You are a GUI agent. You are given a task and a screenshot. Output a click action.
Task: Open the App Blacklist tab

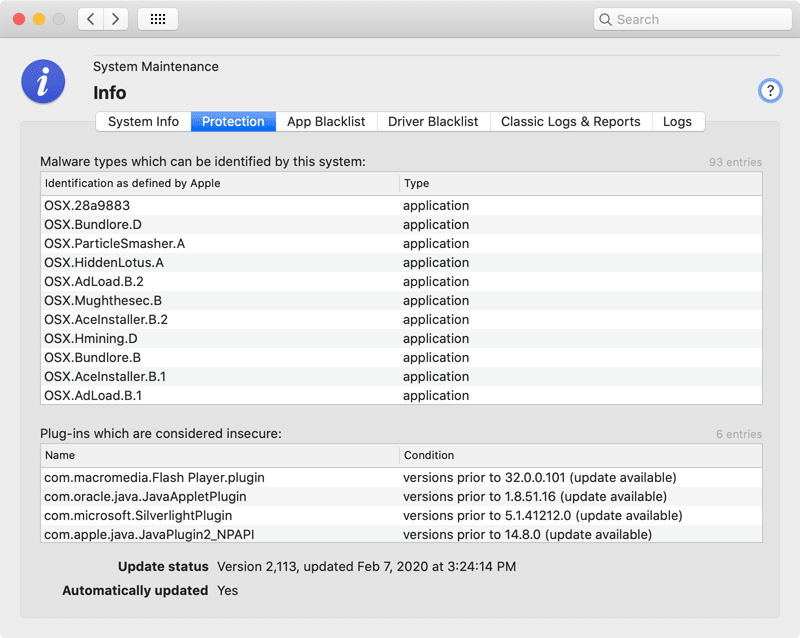pos(326,121)
